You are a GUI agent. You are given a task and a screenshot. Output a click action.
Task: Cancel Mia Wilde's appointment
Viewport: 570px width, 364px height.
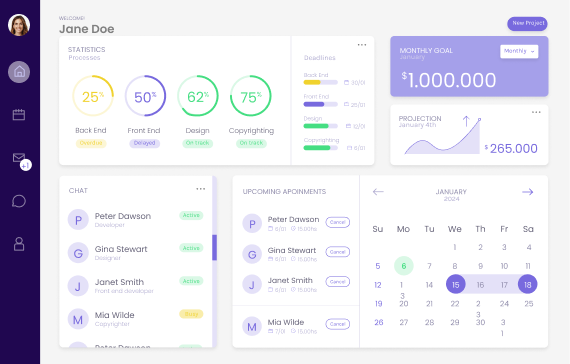(x=338, y=324)
